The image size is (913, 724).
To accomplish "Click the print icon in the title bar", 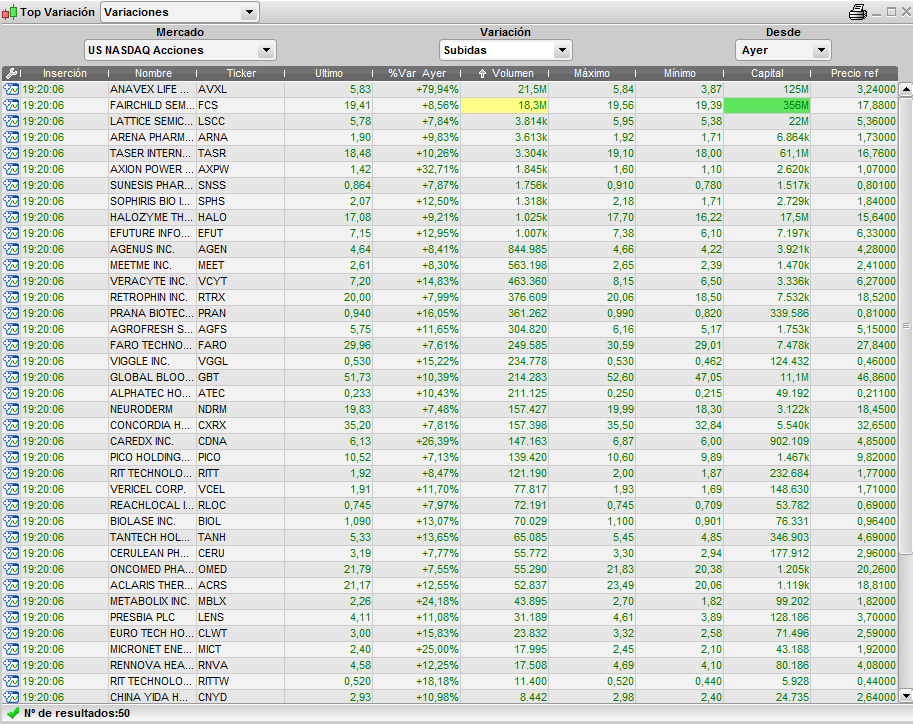I will click(x=858, y=12).
